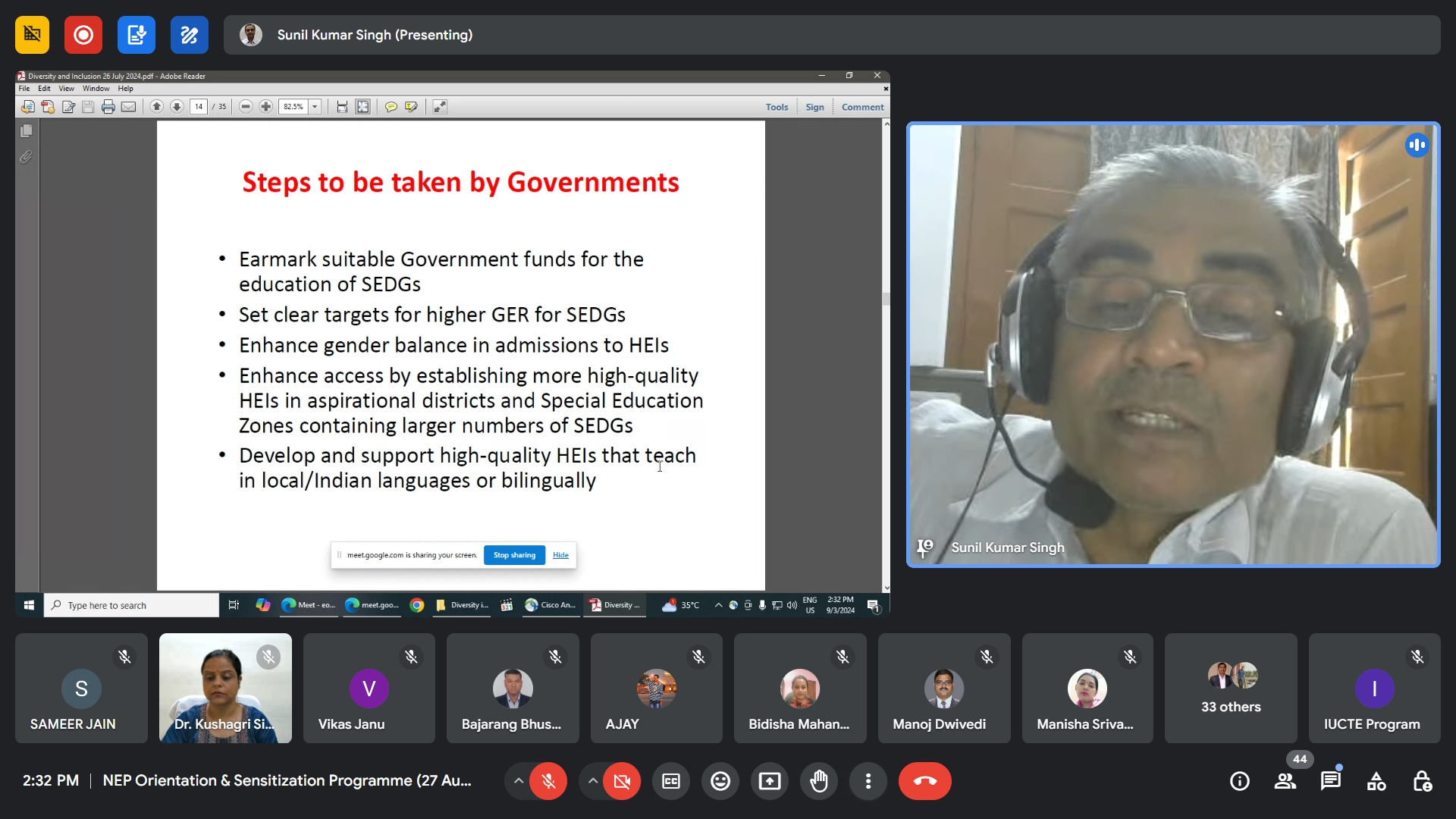This screenshot has height=819, width=1456.
Task: Show the participants people panel
Action: pyautogui.click(x=1285, y=781)
